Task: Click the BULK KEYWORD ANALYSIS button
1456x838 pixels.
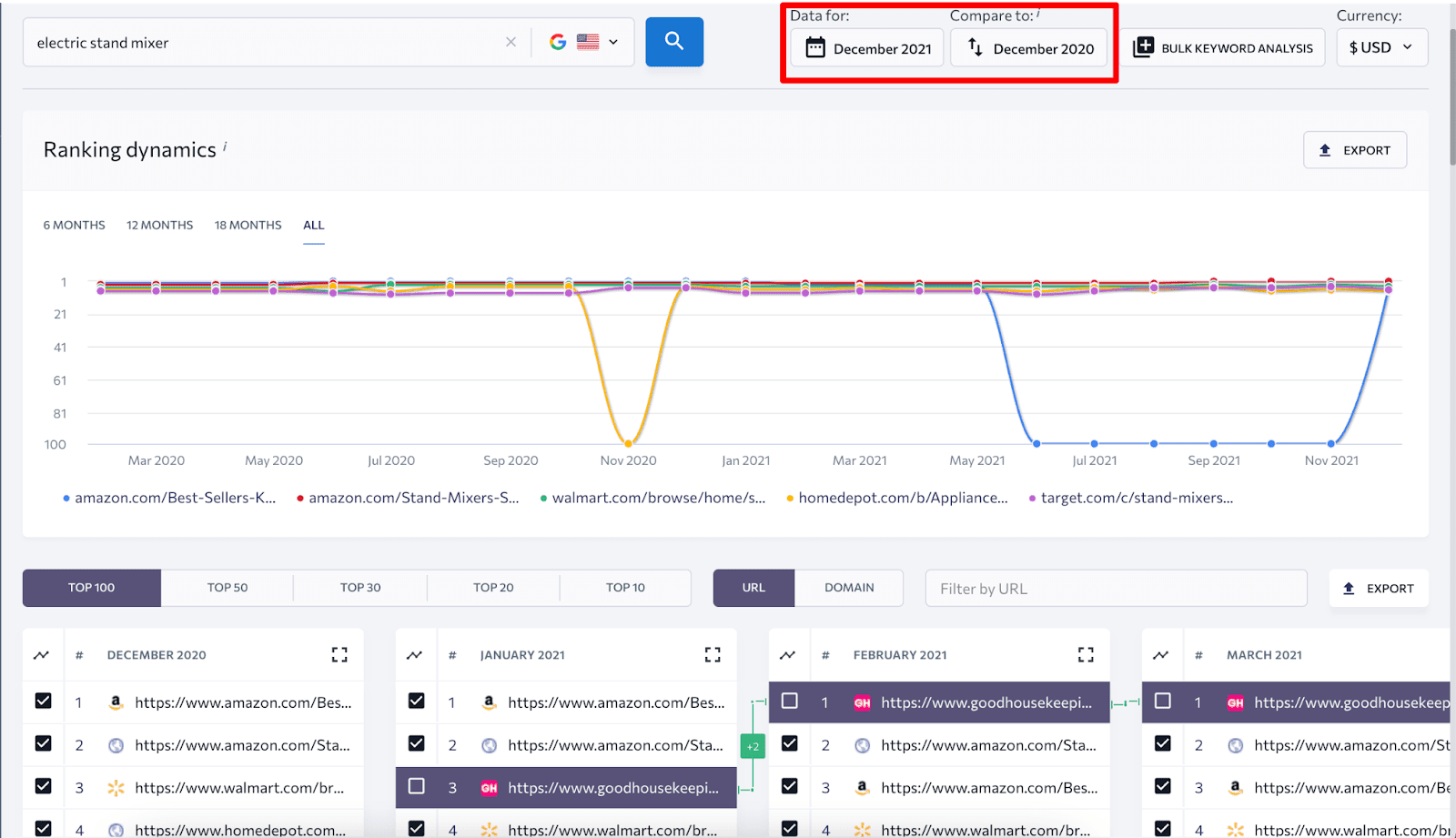Action: pyautogui.click(x=1223, y=48)
